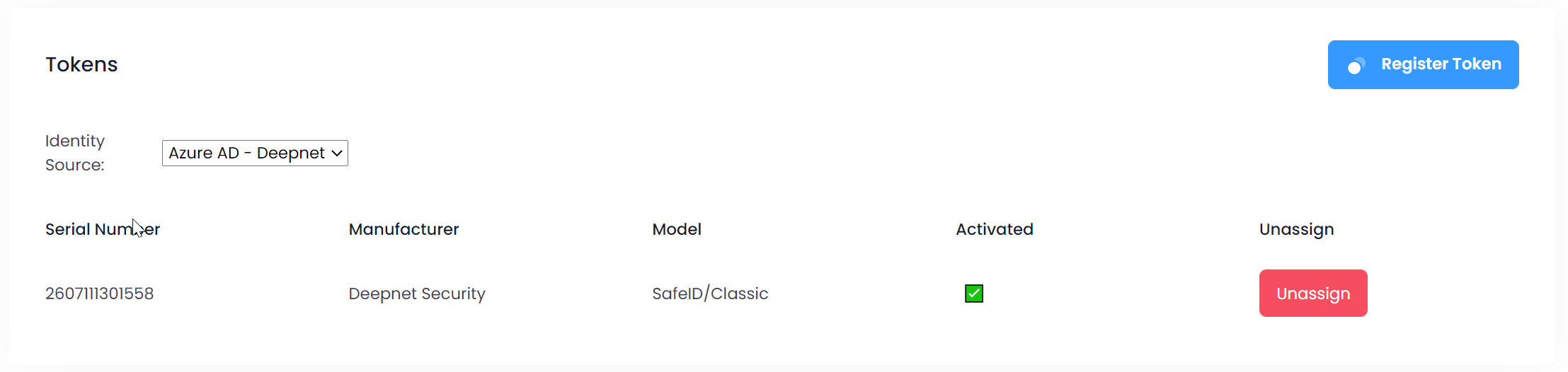The width and height of the screenshot is (1568, 372).
Task: Click the word Identity in the label
Action: 75,141
